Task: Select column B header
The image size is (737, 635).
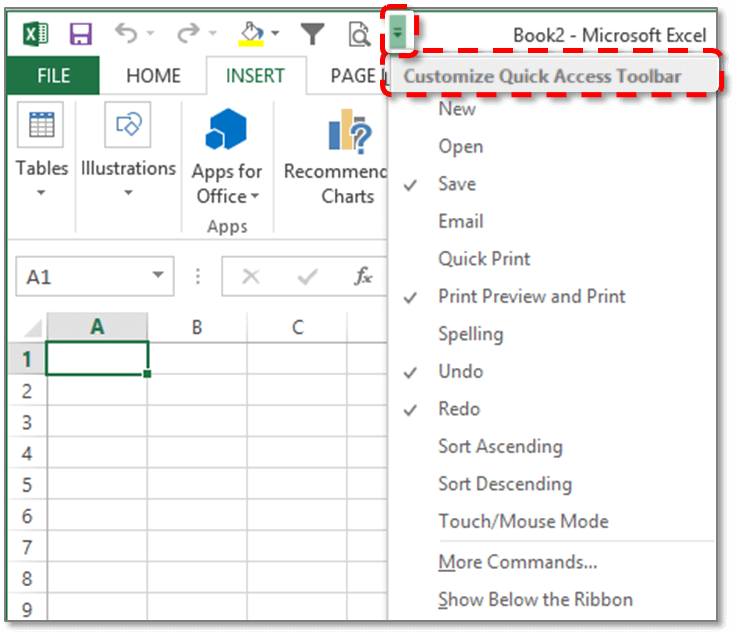Action: tap(197, 327)
